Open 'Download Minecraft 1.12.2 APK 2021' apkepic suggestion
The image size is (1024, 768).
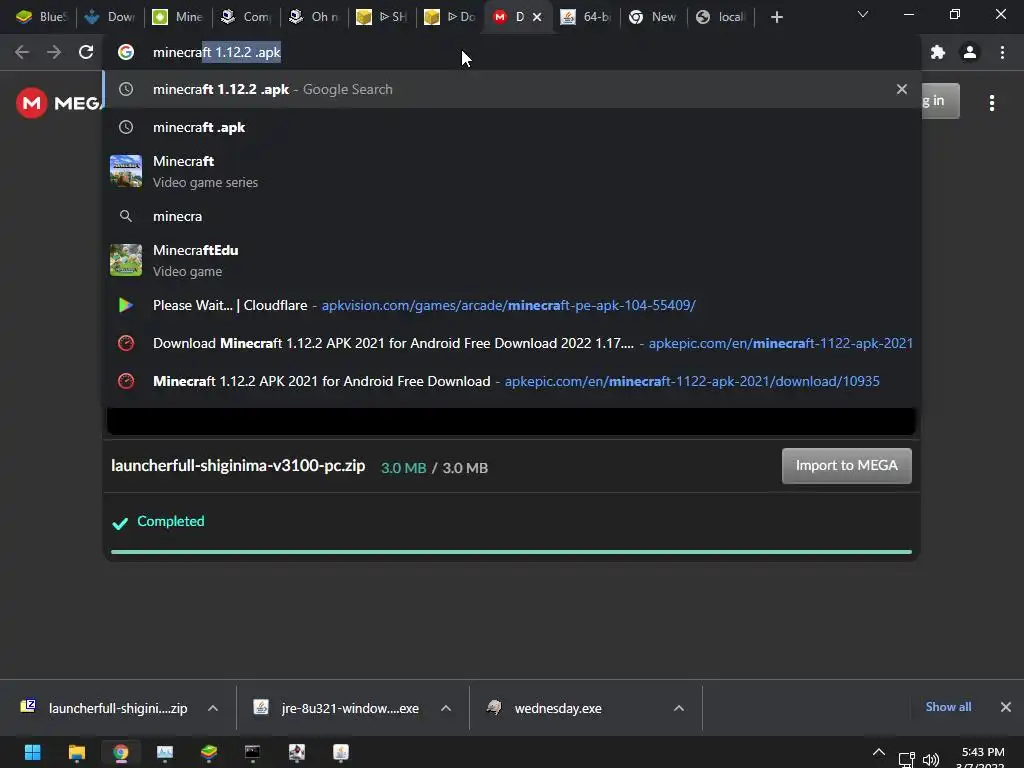tap(512, 343)
